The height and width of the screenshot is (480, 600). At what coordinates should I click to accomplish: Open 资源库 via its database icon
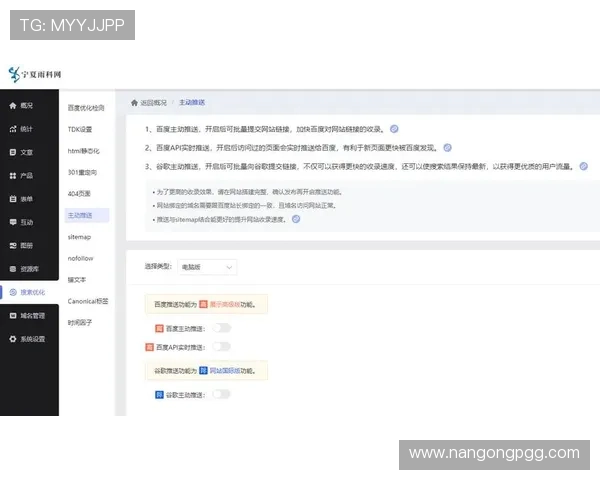click(13, 269)
